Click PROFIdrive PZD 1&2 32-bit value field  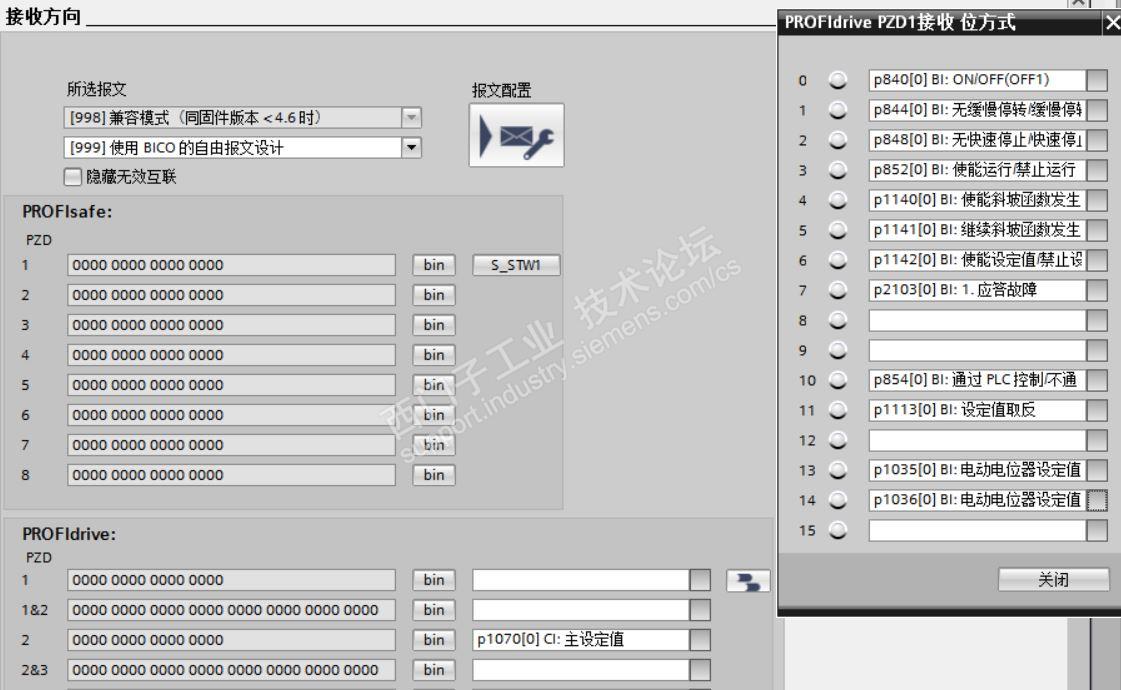tap(231, 610)
